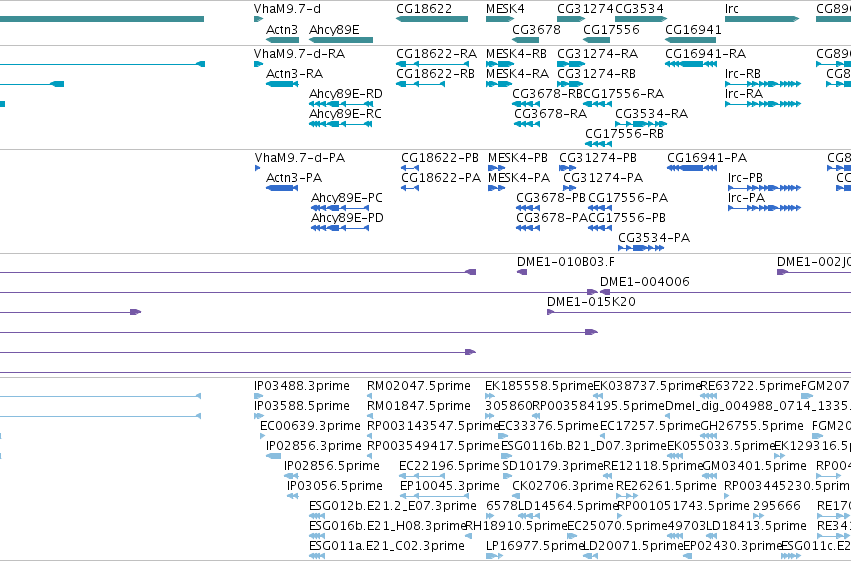This screenshot has height=561, width=851.
Task: Open the CG16941-PA protein feature
Action: [x=692, y=168]
